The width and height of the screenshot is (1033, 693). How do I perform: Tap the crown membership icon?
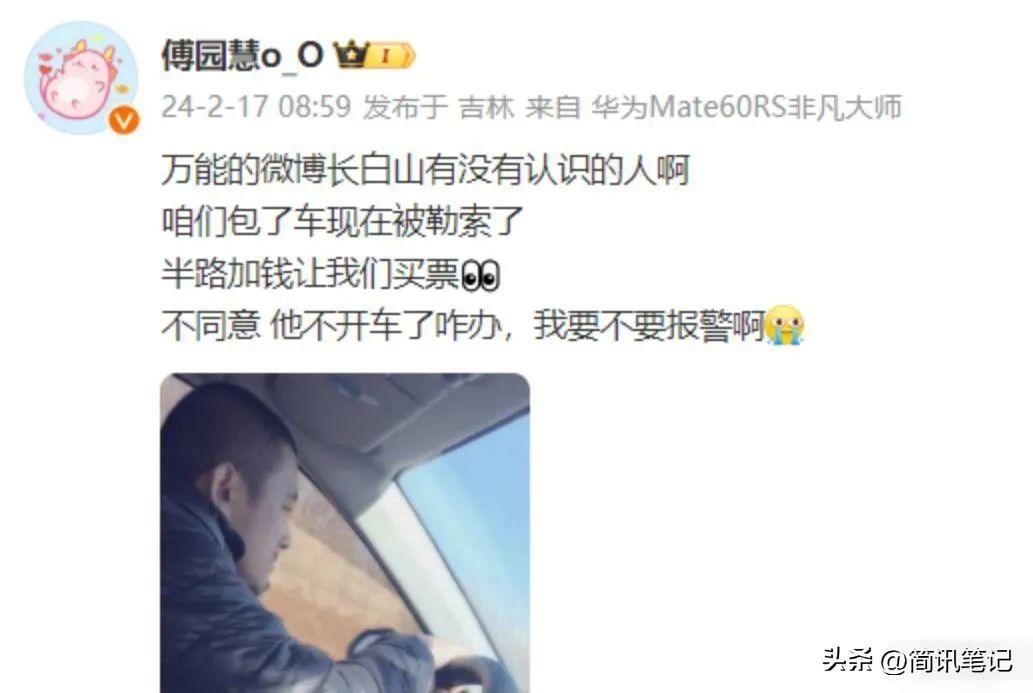coord(350,55)
